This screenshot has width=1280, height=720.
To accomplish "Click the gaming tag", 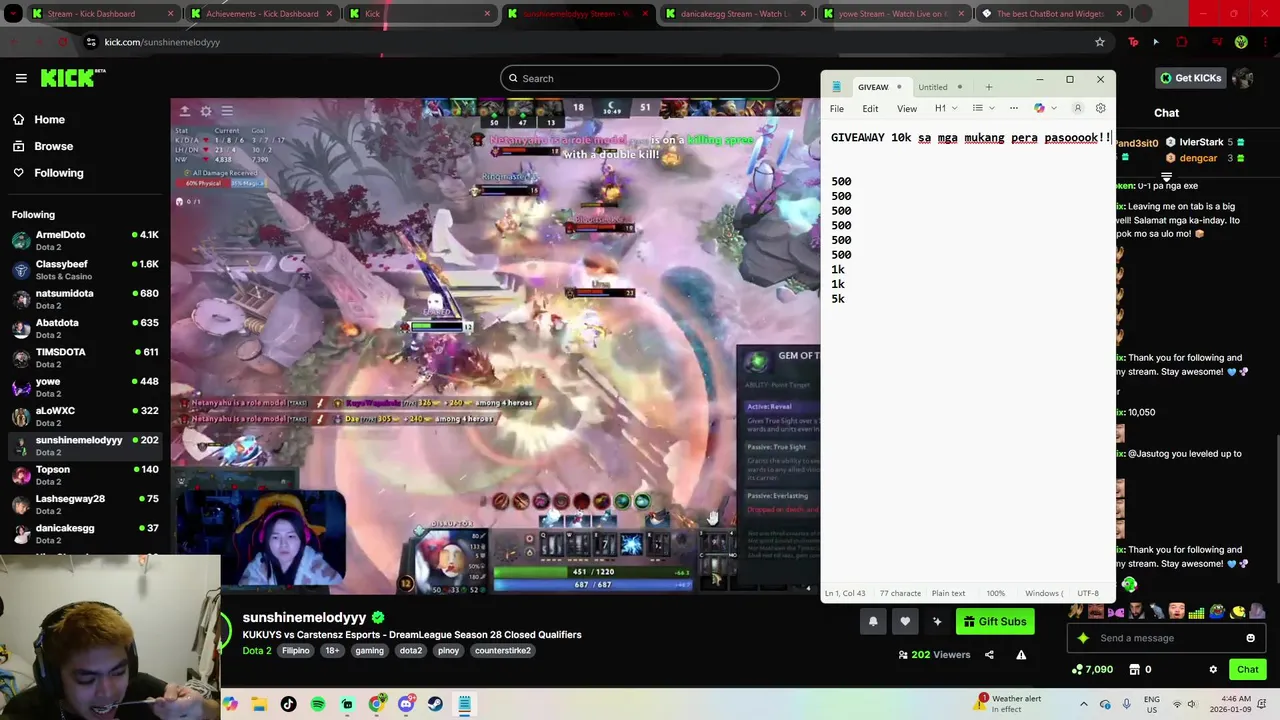I will pyautogui.click(x=369, y=651).
